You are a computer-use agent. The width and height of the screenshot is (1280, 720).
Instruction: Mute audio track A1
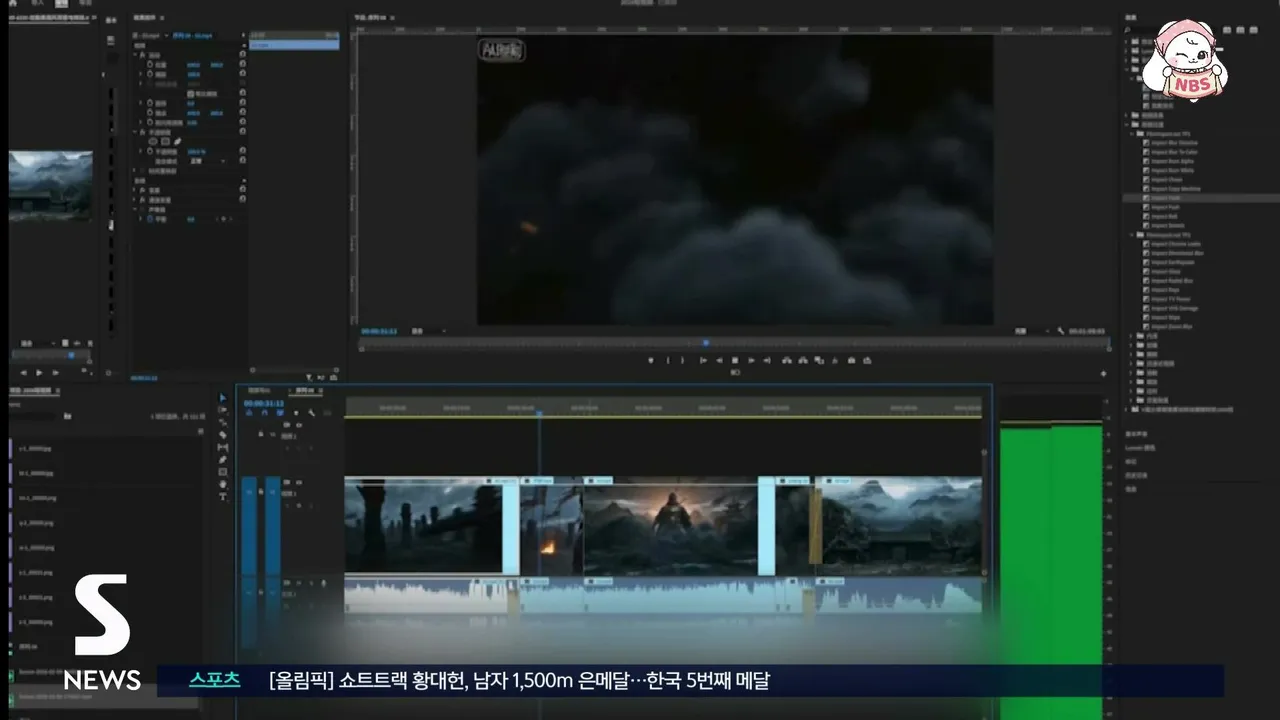(x=299, y=582)
